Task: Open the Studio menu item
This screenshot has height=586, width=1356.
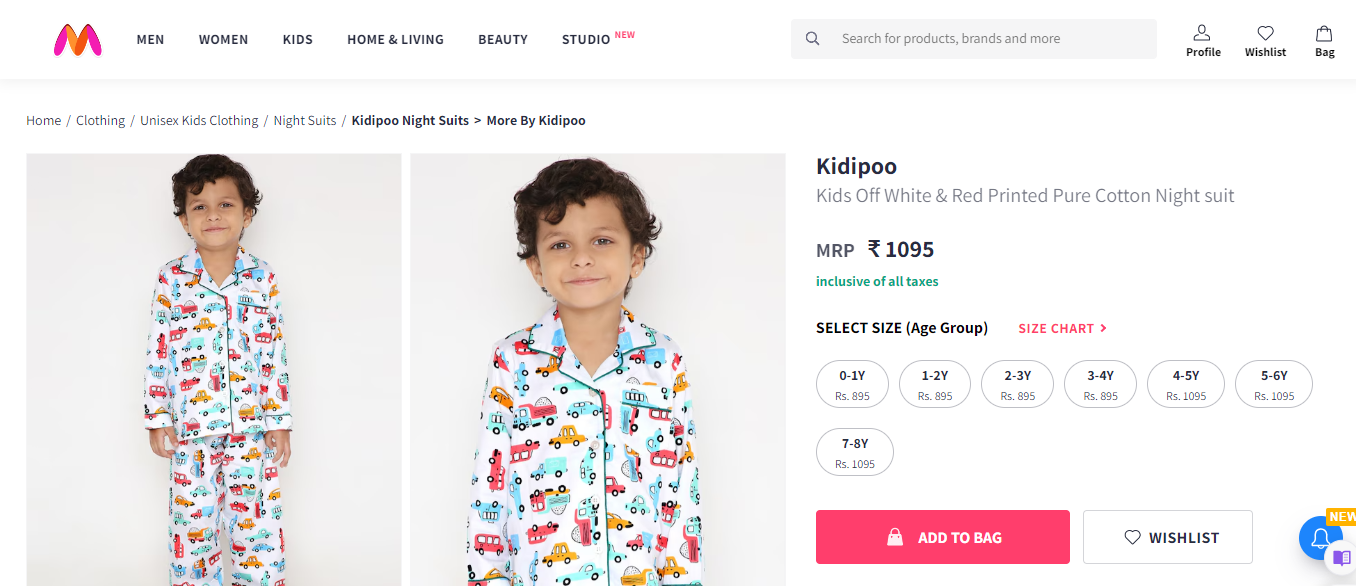Action: [x=586, y=39]
